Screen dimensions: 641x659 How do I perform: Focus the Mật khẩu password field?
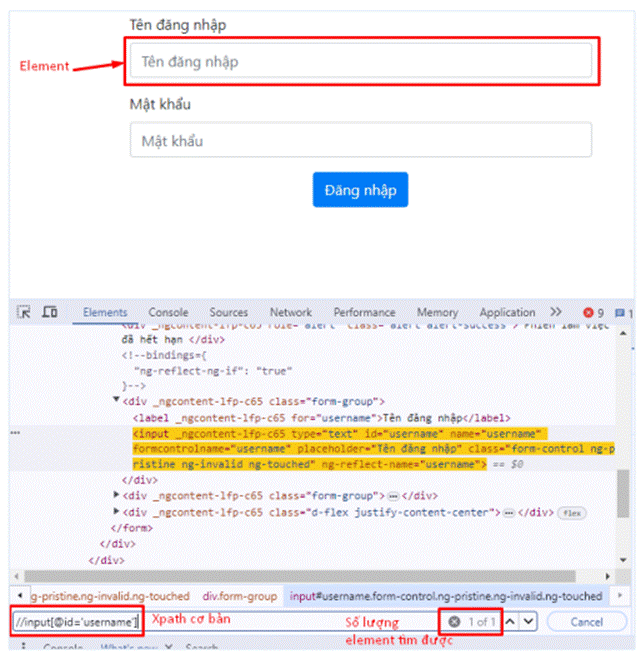click(x=360, y=141)
